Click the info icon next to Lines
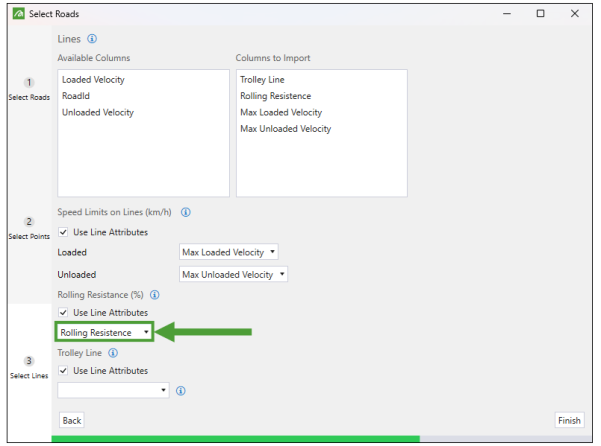This screenshot has height=446, width=601. [x=92, y=39]
